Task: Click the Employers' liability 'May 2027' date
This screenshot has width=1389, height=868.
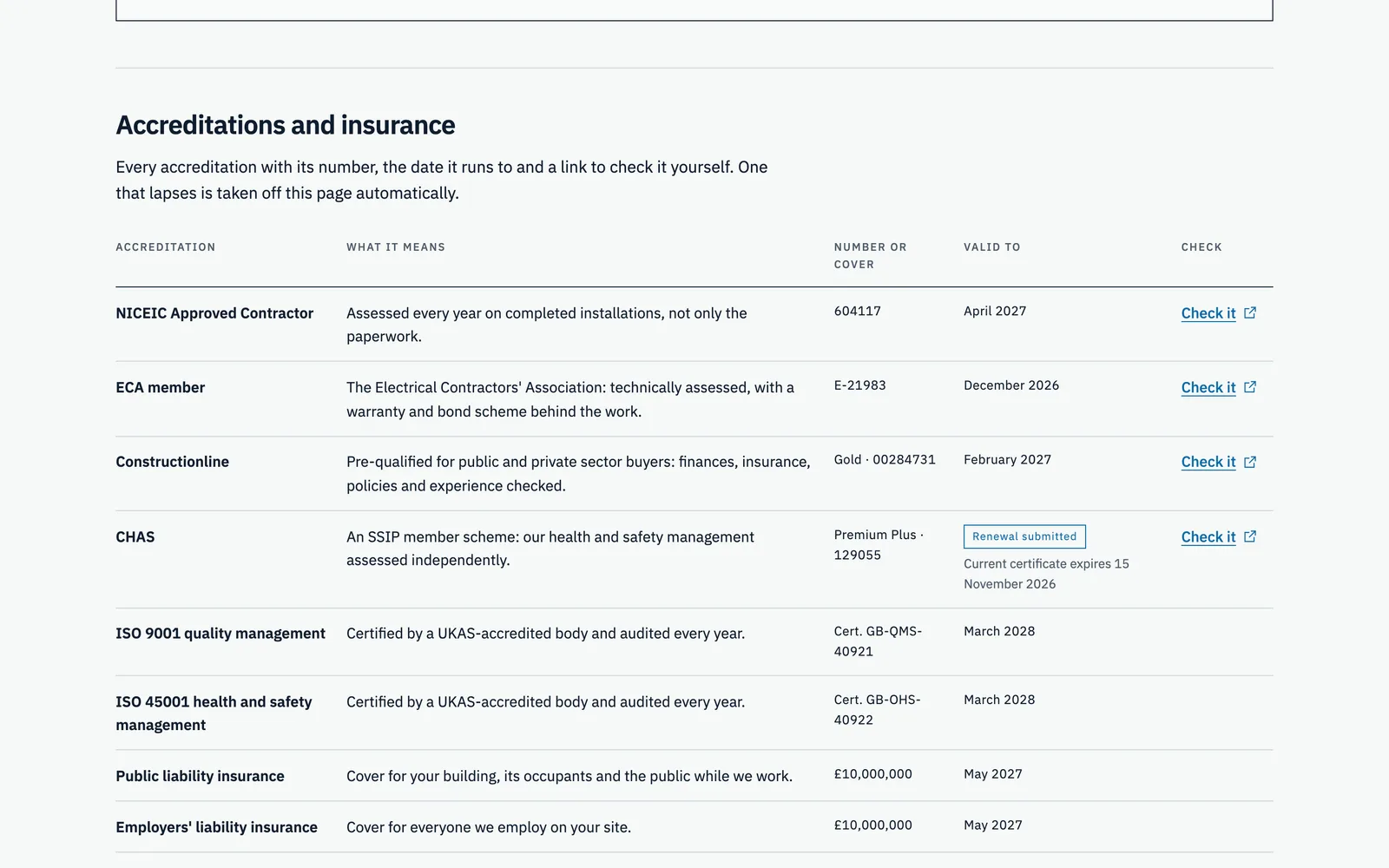Action: (x=993, y=825)
